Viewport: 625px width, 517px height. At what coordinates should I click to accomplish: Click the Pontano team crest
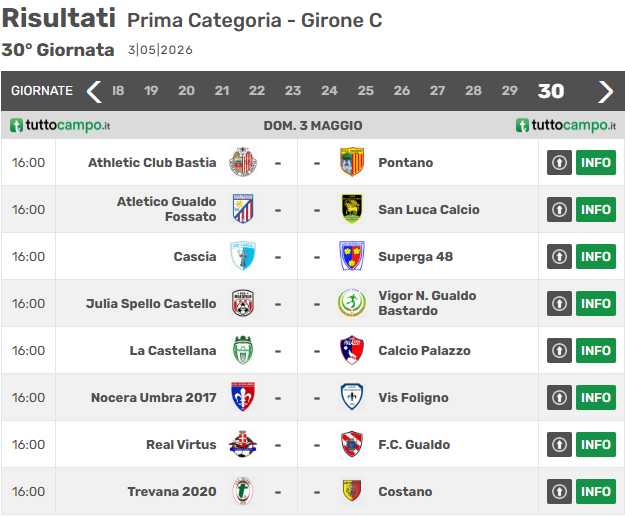tap(352, 162)
